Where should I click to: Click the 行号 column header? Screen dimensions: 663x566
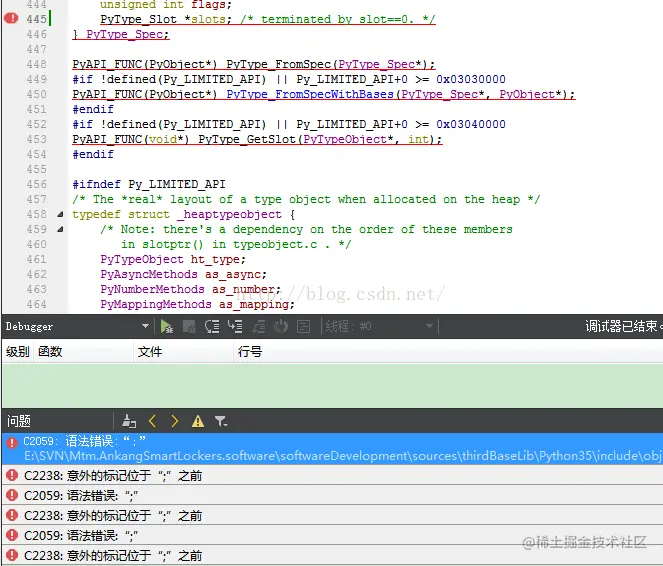pyautogui.click(x=250, y=351)
